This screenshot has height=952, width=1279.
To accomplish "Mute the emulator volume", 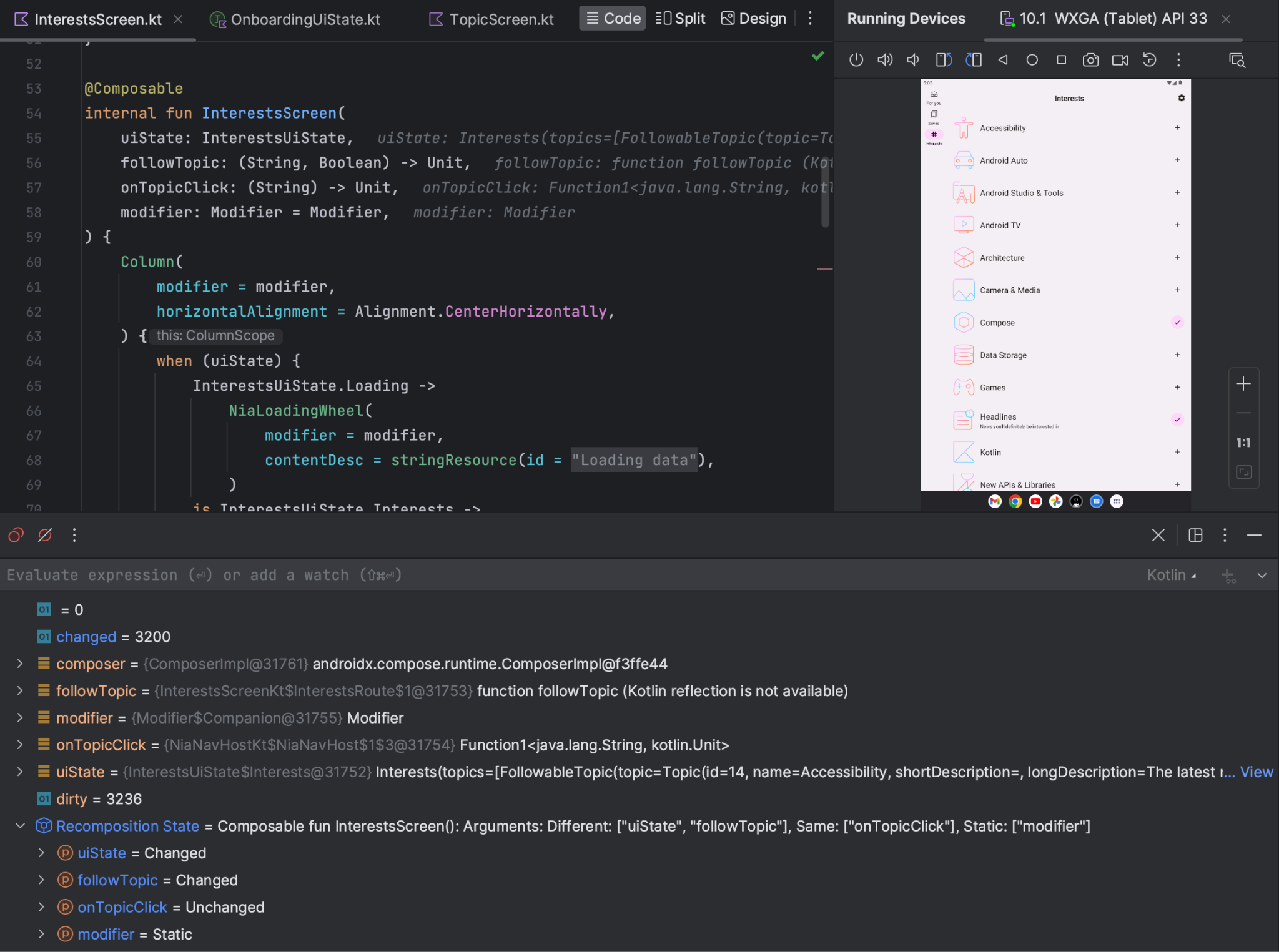I will (x=912, y=60).
